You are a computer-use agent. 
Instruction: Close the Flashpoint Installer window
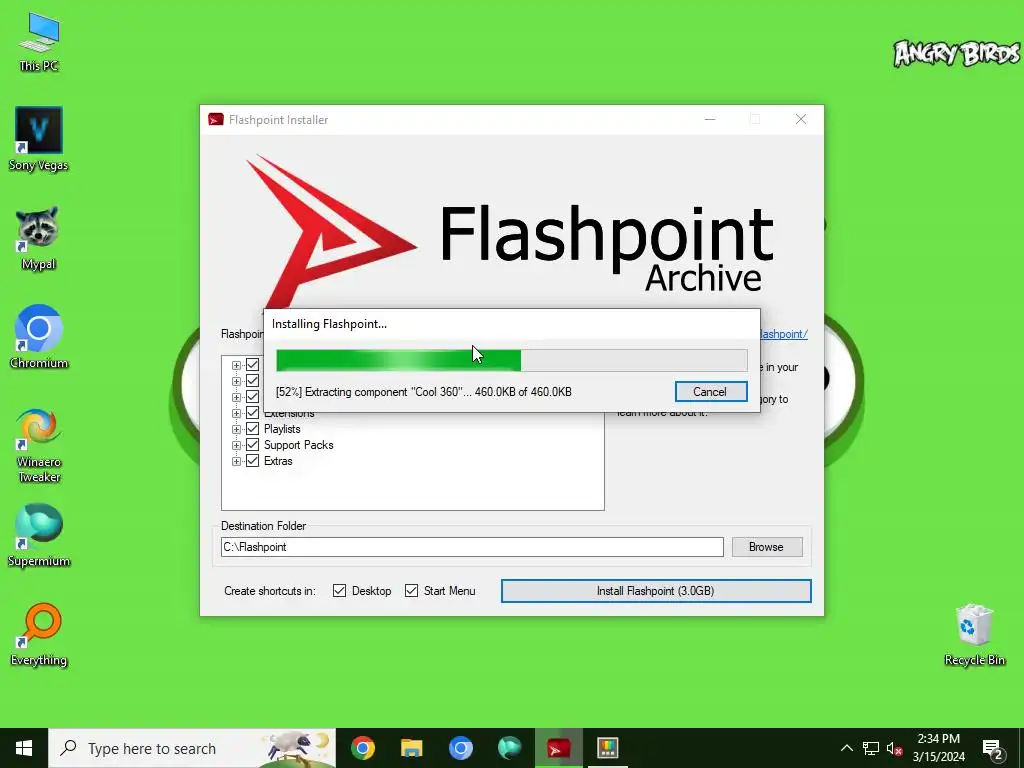coord(801,120)
